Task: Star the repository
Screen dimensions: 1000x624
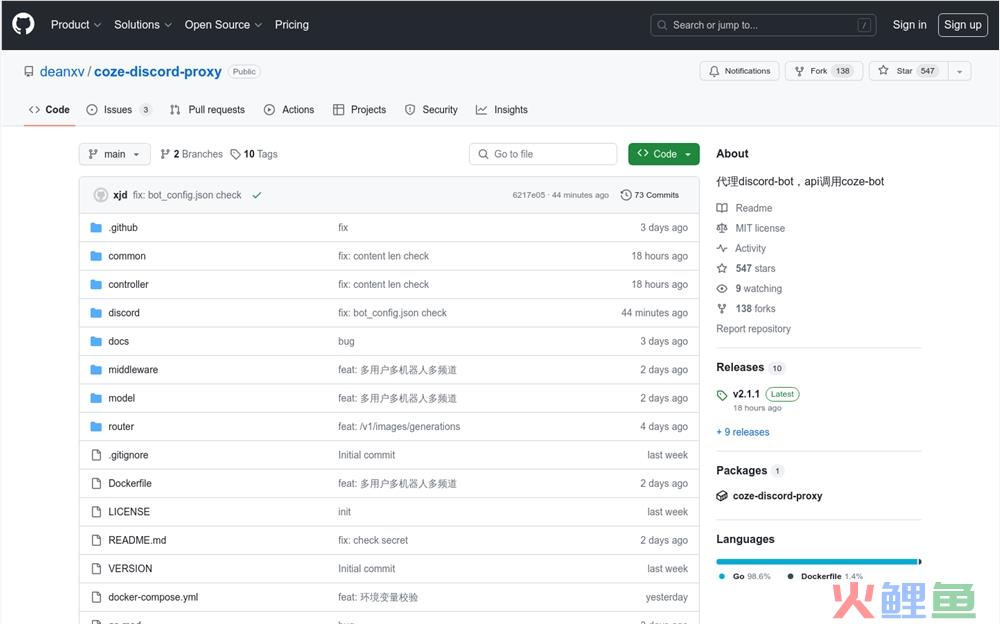Action: click(909, 71)
